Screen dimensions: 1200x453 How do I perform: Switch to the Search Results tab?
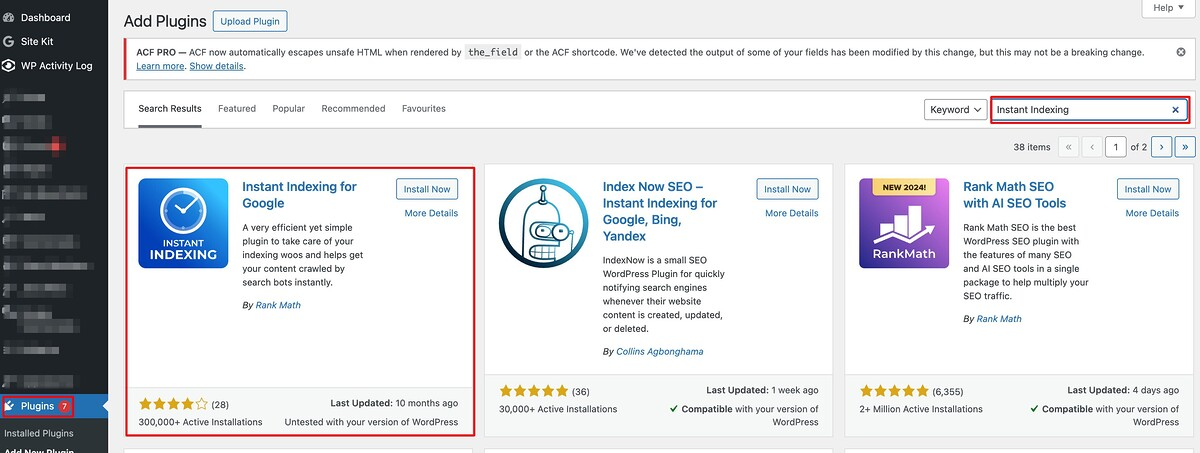pos(170,109)
